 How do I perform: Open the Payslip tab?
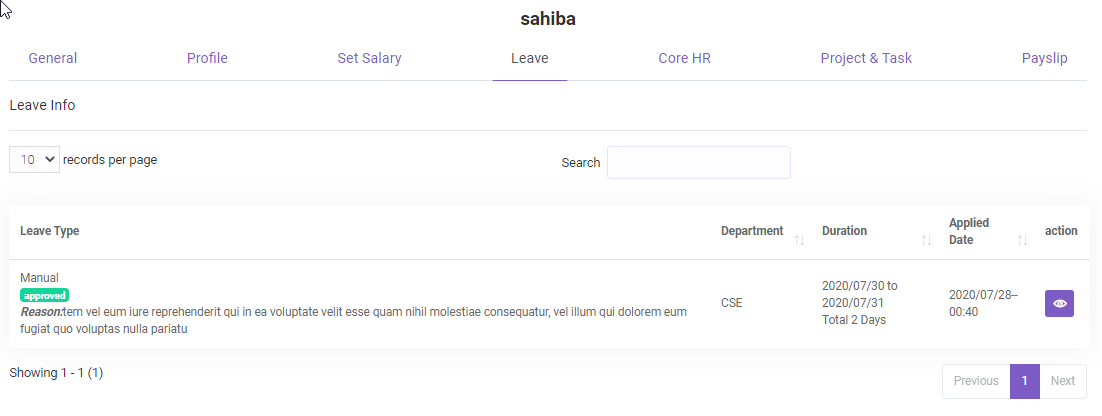point(1044,58)
